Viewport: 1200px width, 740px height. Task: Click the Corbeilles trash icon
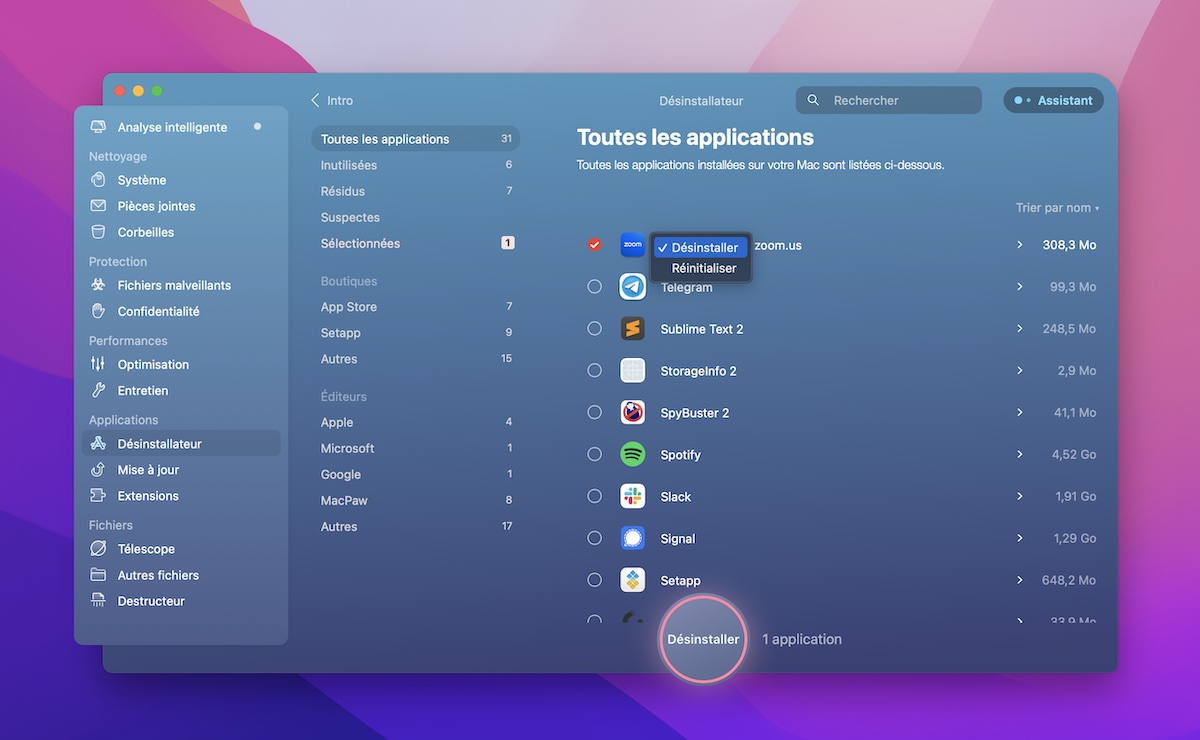coord(98,232)
